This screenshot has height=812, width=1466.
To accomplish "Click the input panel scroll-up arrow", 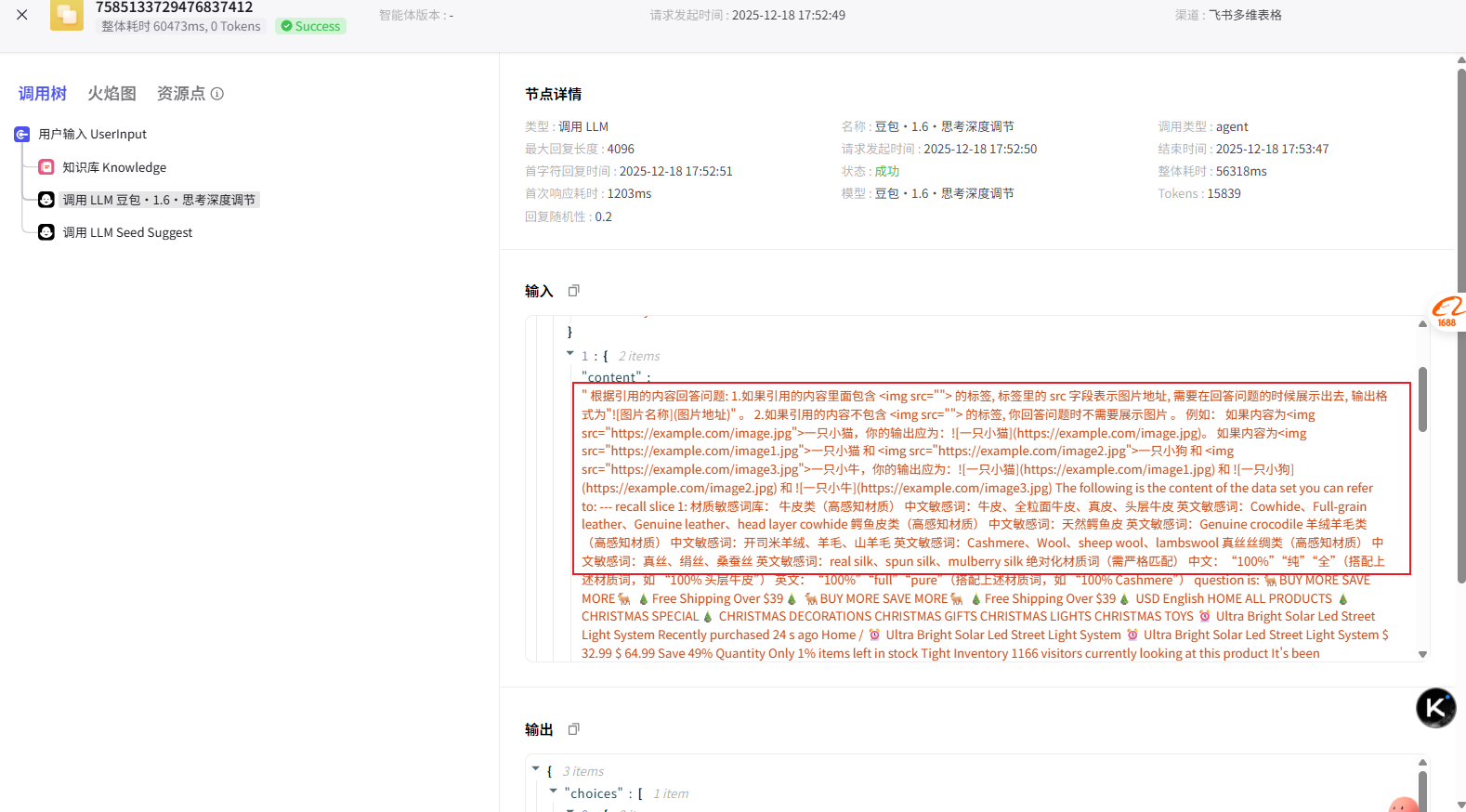I will (x=1422, y=324).
